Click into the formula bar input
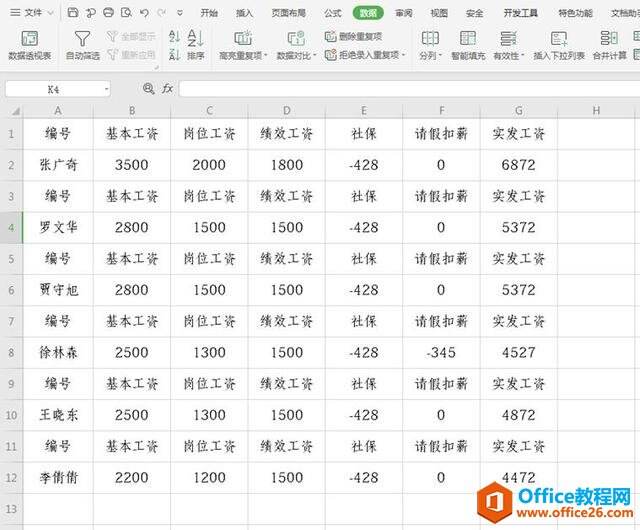 [x=409, y=89]
